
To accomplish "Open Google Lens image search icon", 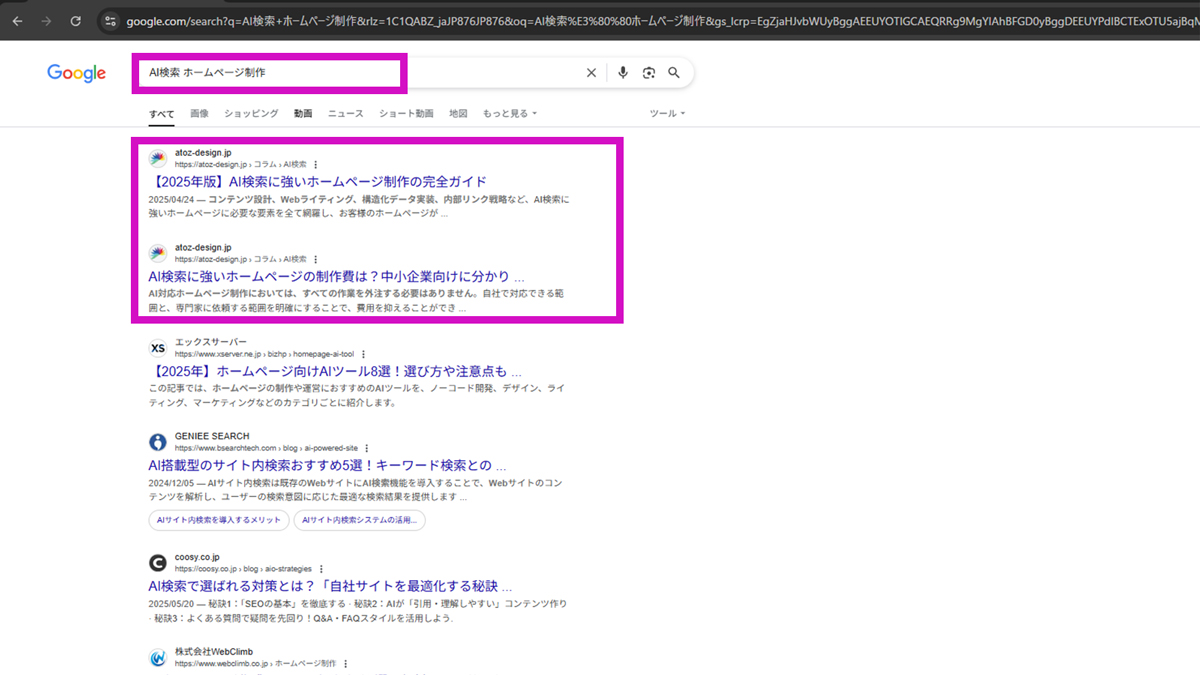I will pyautogui.click(x=649, y=73).
